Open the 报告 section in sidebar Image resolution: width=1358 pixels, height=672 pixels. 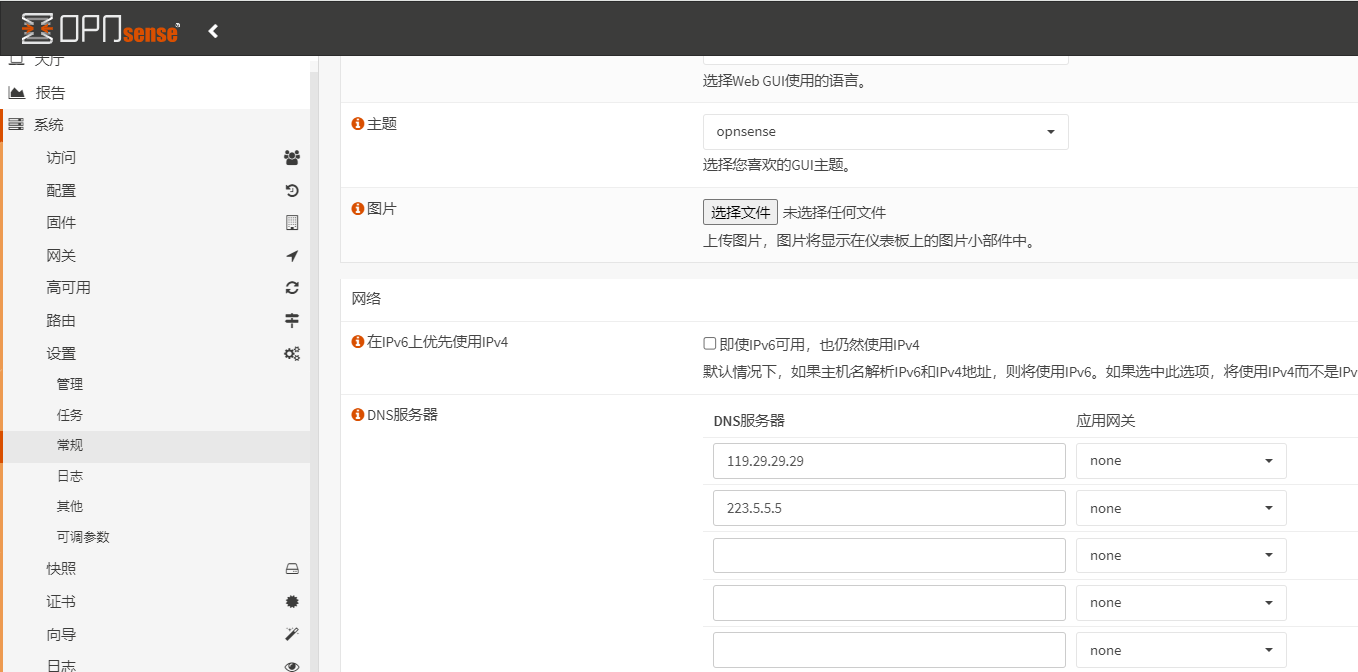[x=50, y=93]
